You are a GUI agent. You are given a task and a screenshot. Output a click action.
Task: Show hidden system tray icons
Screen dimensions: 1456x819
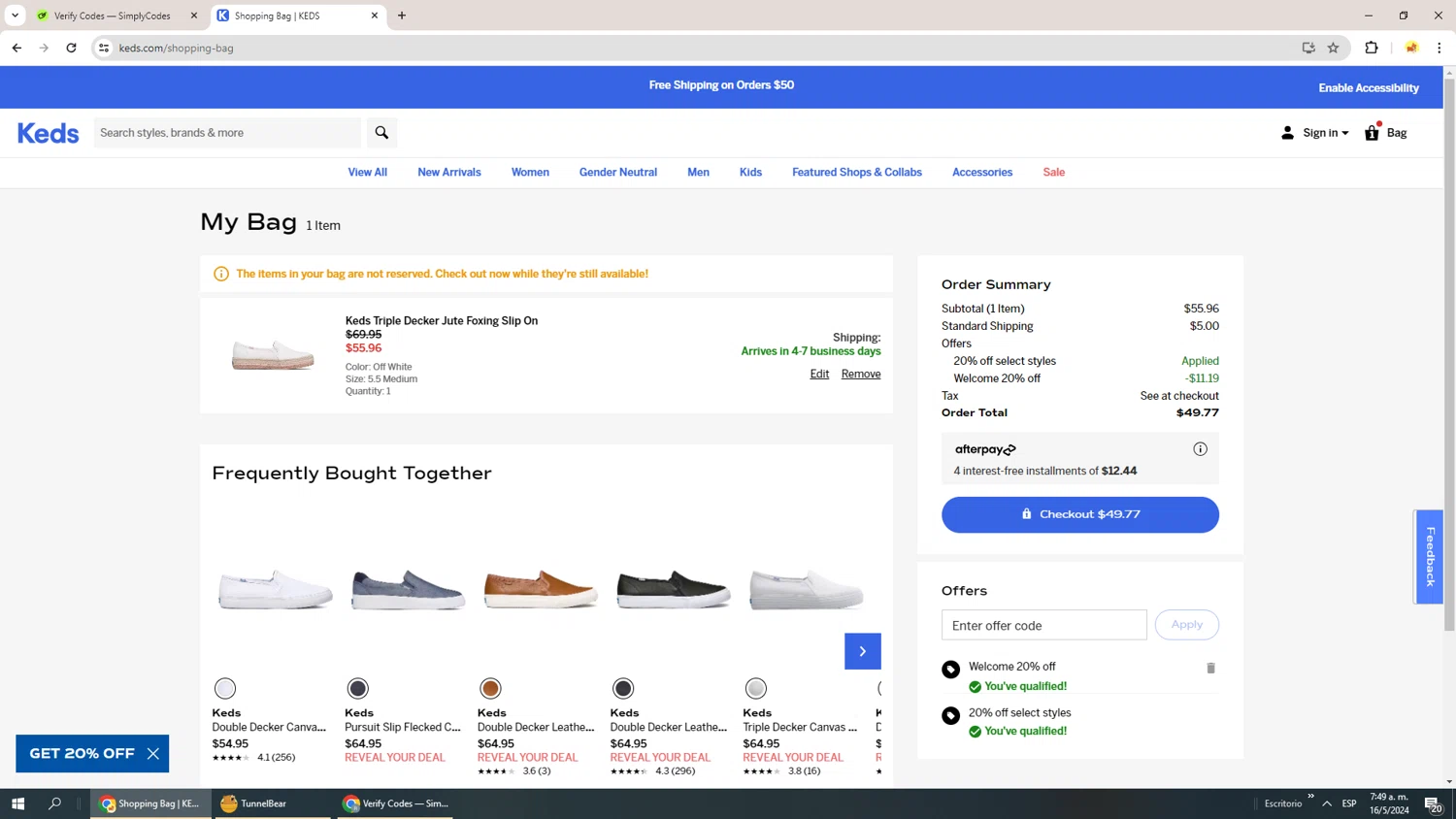1326,803
